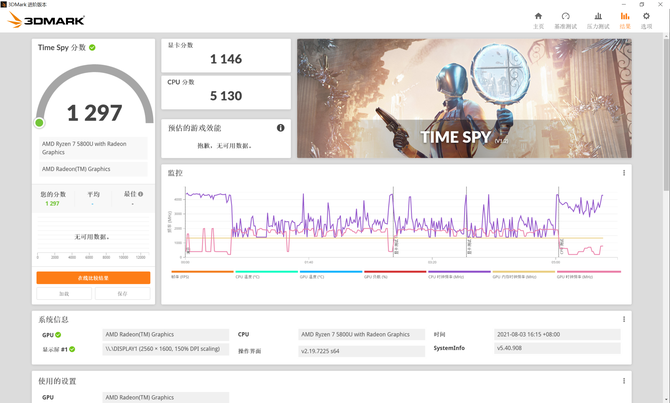The width and height of the screenshot is (670, 403).
Task: Click the CPU score value 5 130
Action: click(226, 96)
